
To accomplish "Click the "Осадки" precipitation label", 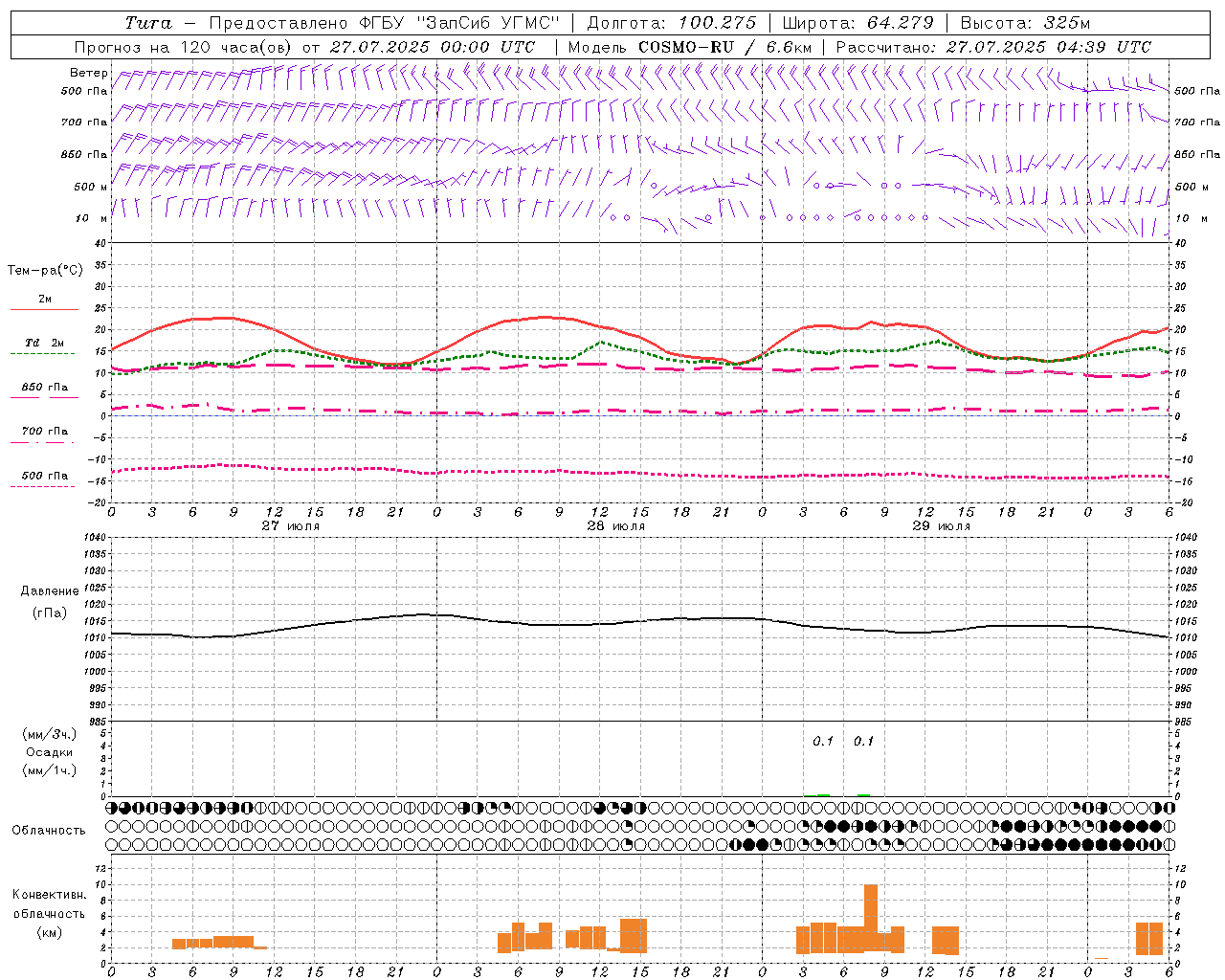I will [50, 753].
